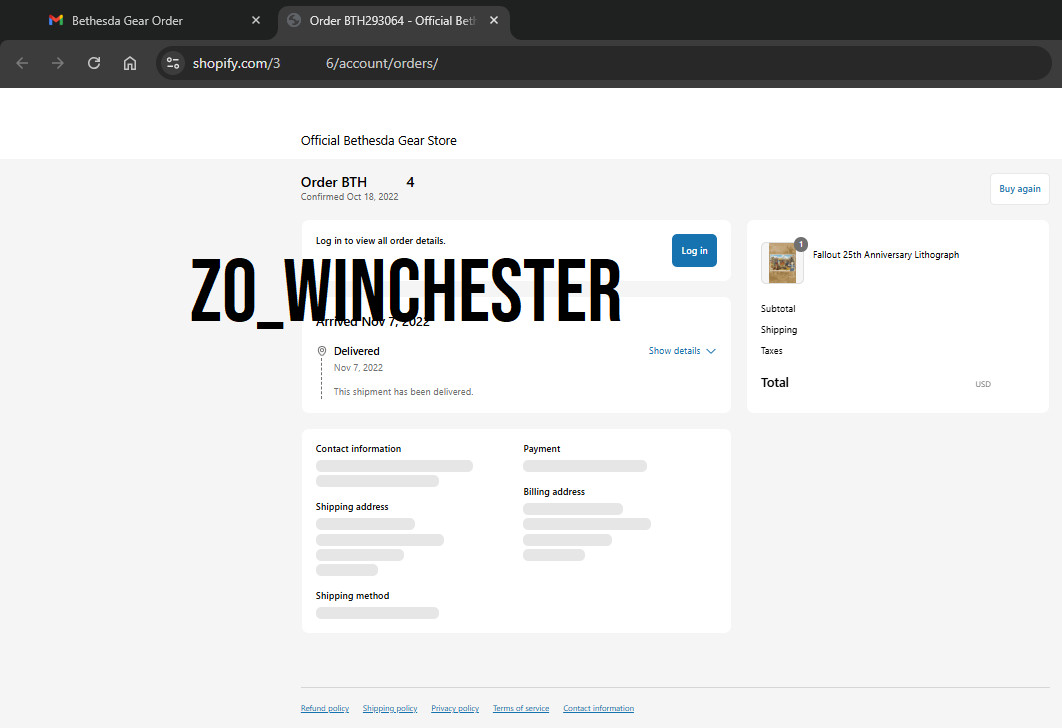Viewport: 1062px width, 728px height.
Task: Close the Bethesda Gear Order tab
Action: (256, 20)
